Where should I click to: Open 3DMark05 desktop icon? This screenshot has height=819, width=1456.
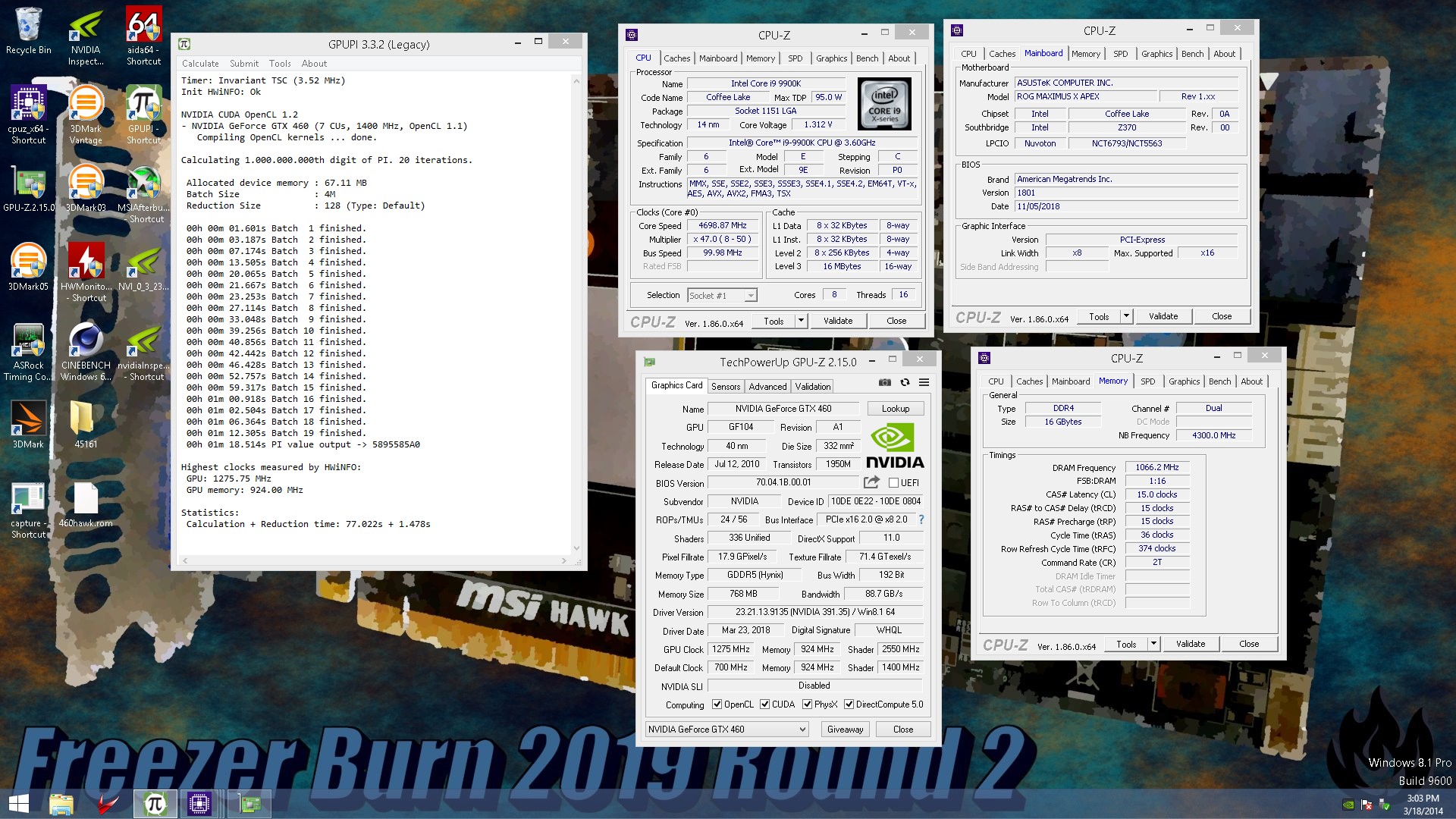coord(28,267)
